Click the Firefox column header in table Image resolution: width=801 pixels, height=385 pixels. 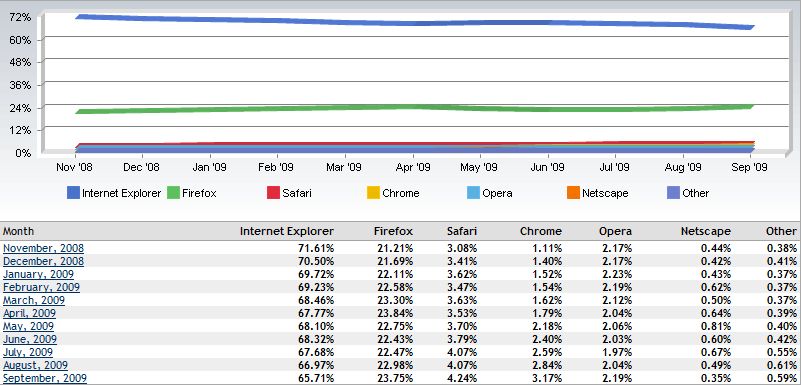point(393,231)
